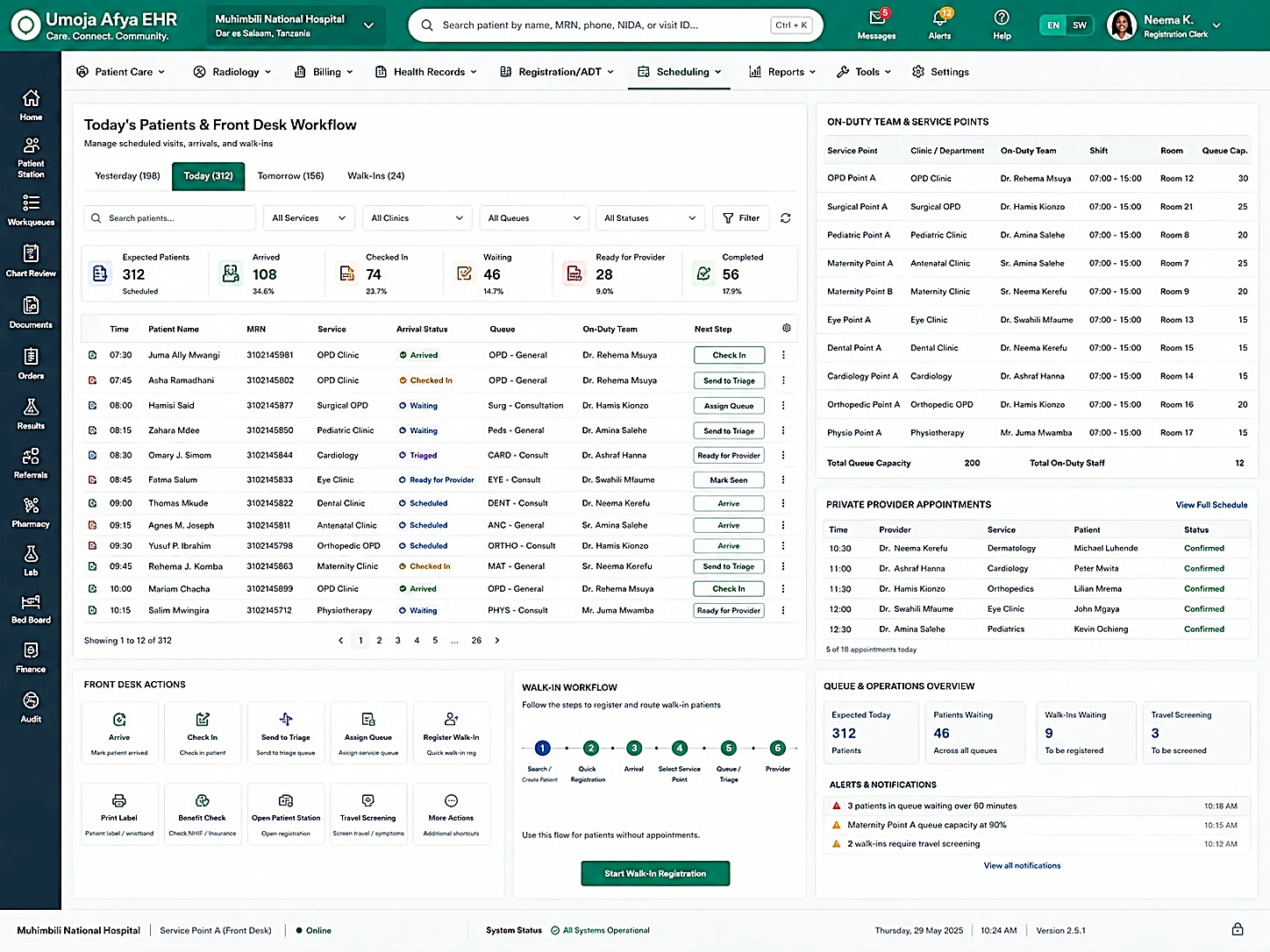Image resolution: width=1270 pixels, height=952 pixels.
Task: Click the Travel Screening action card
Action: [367, 813]
